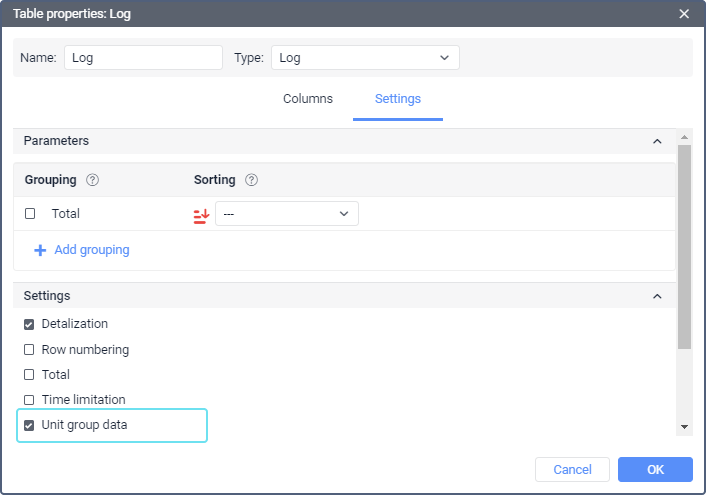Image resolution: width=706 pixels, height=495 pixels.
Task: Toggle the red sort direction icon
Action: (x=201, y=214)
